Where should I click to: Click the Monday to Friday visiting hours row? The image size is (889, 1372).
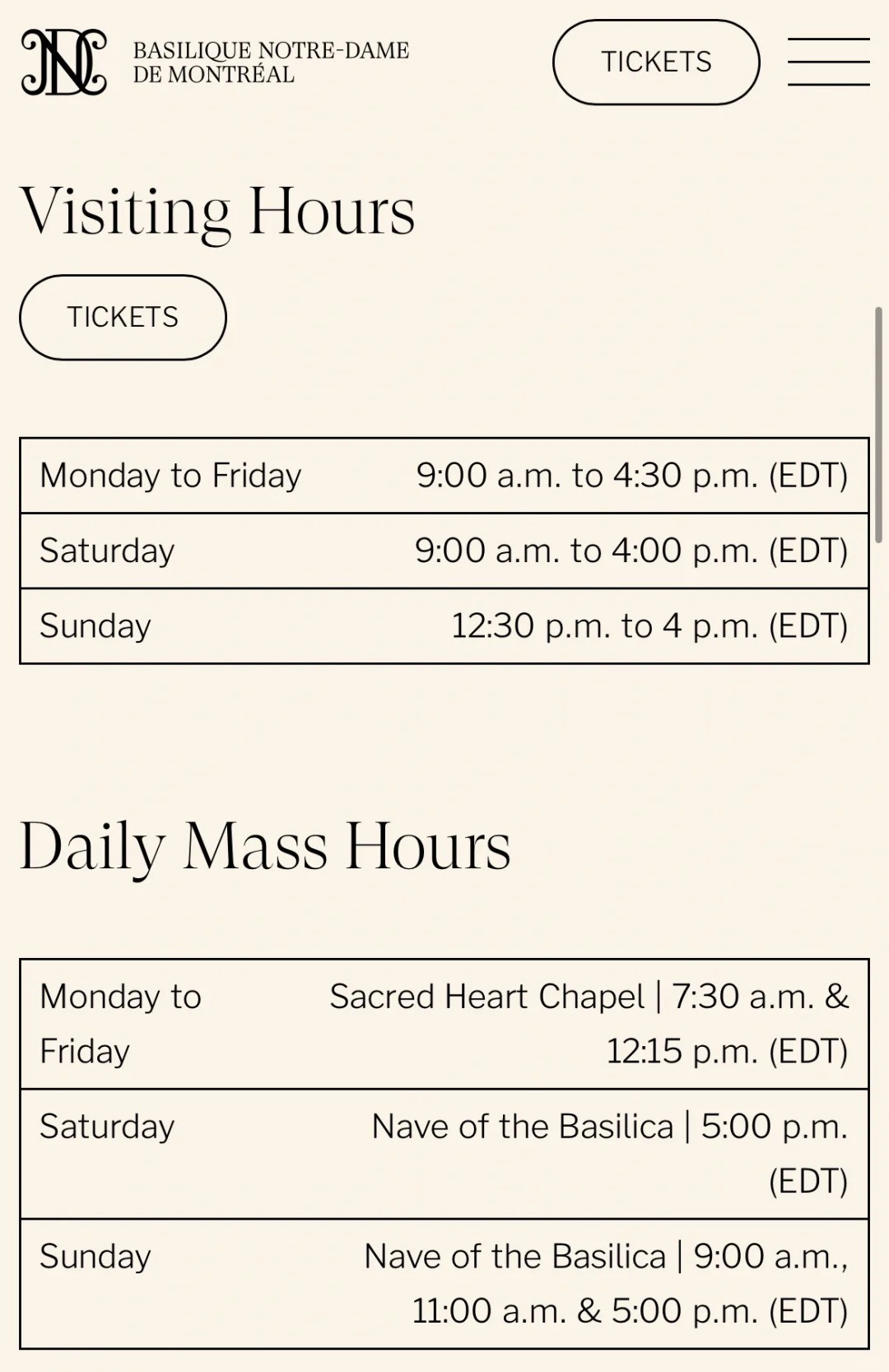444,476
